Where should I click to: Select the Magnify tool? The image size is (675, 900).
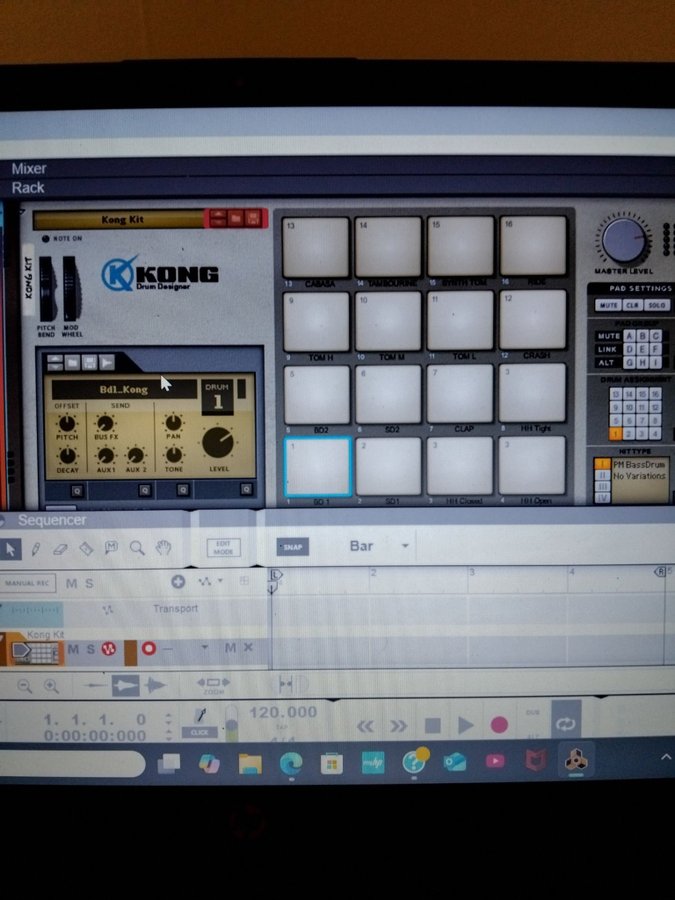[137, 548]
